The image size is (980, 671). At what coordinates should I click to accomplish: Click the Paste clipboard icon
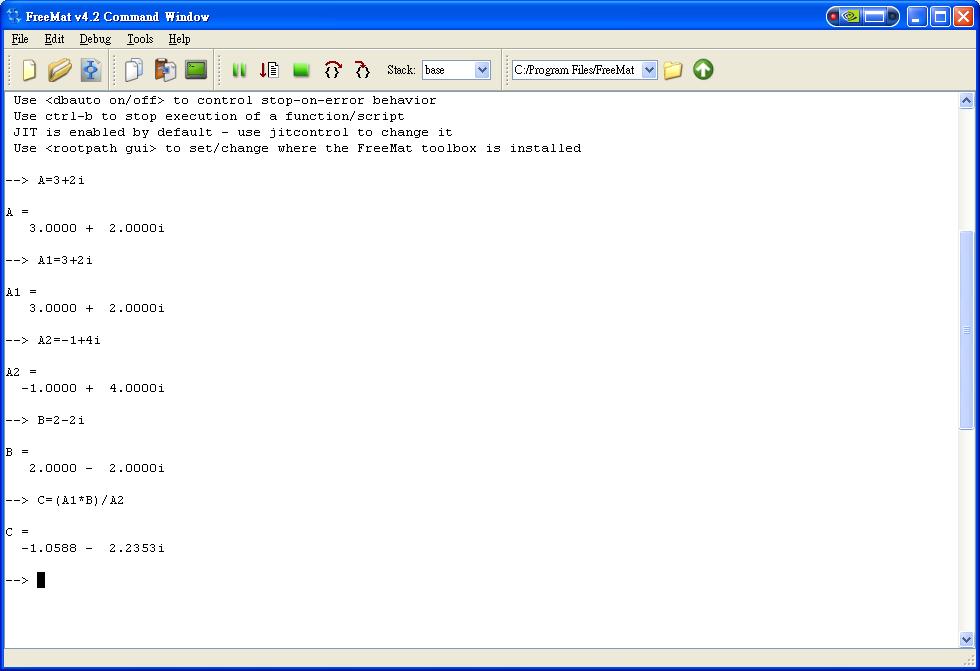[x=165, y=70]
